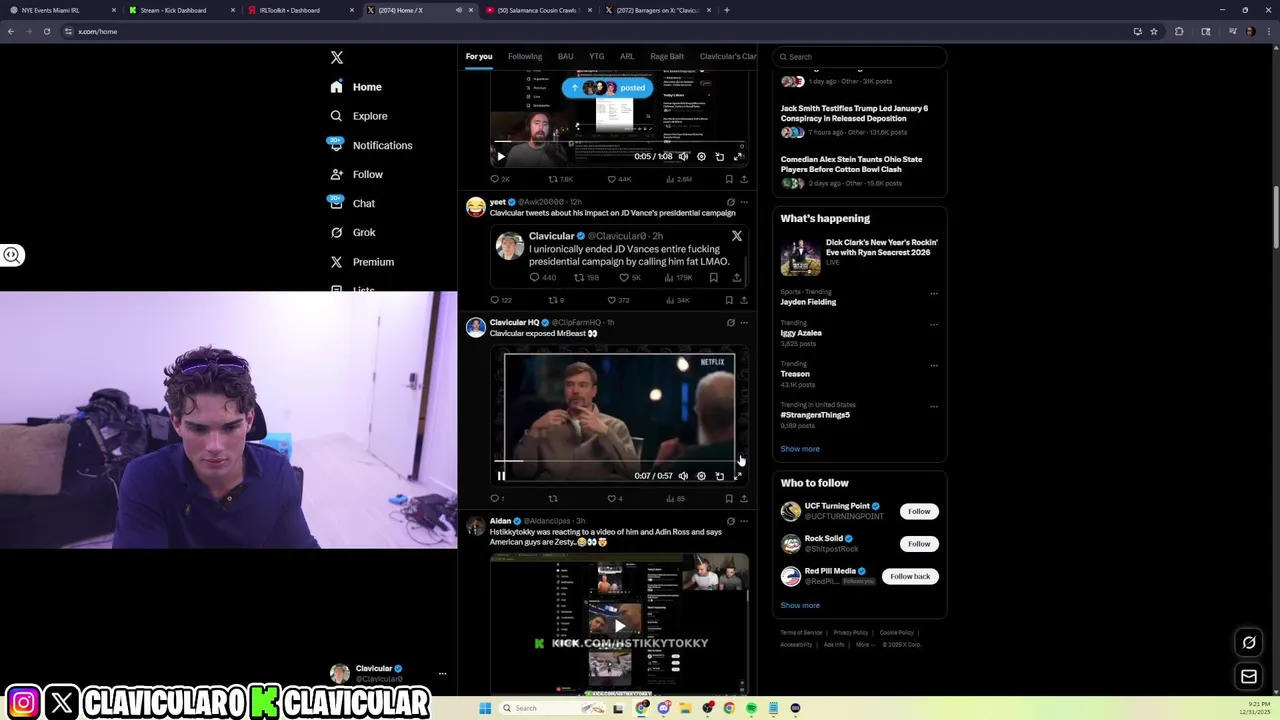Switch to the ARL timeline tab
This screenshot has width=1280, height=720.
627,57
